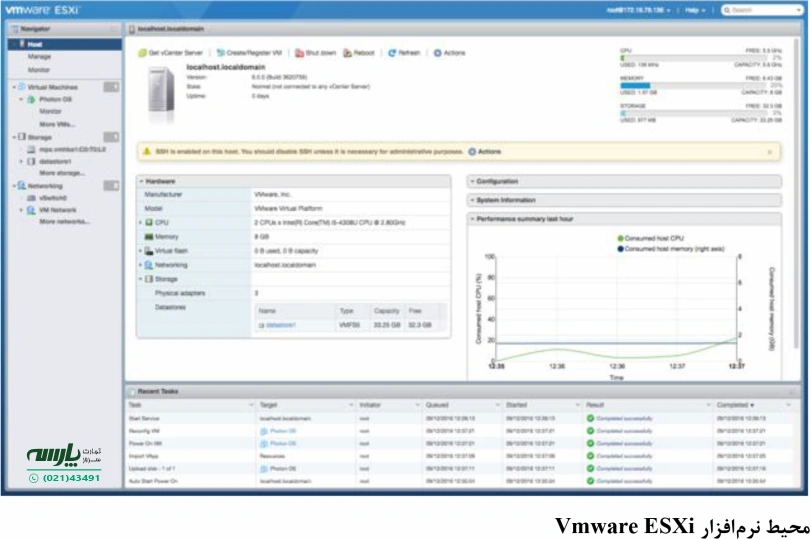The image size is (811, 539).
Task: Sort Recent Tasks by Initiator column
Action: [389, 405]
